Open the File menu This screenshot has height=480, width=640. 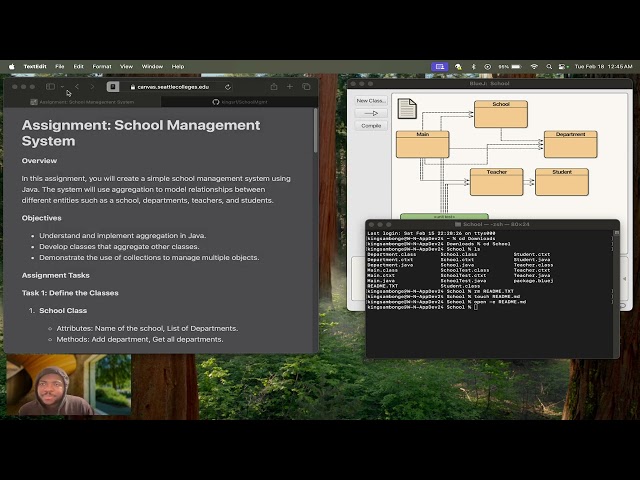click(60, 67)
